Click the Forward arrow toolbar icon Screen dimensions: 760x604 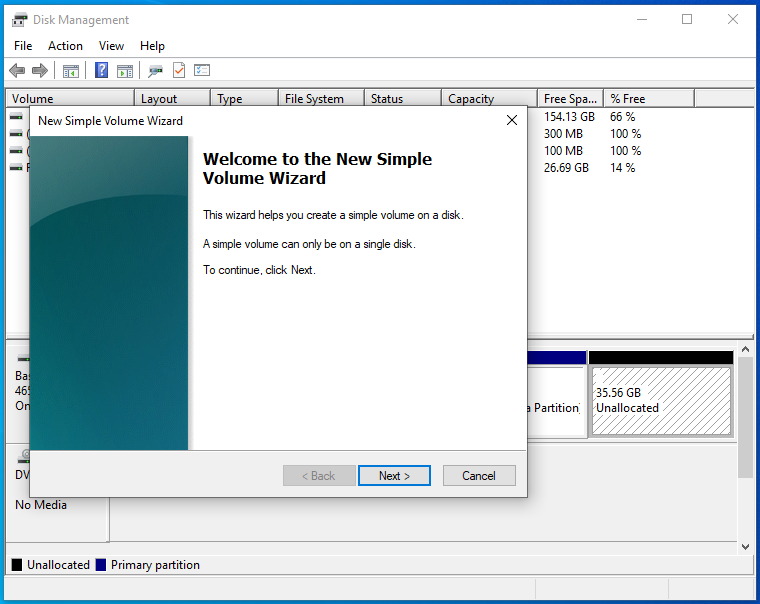click(x=40, y=71)
